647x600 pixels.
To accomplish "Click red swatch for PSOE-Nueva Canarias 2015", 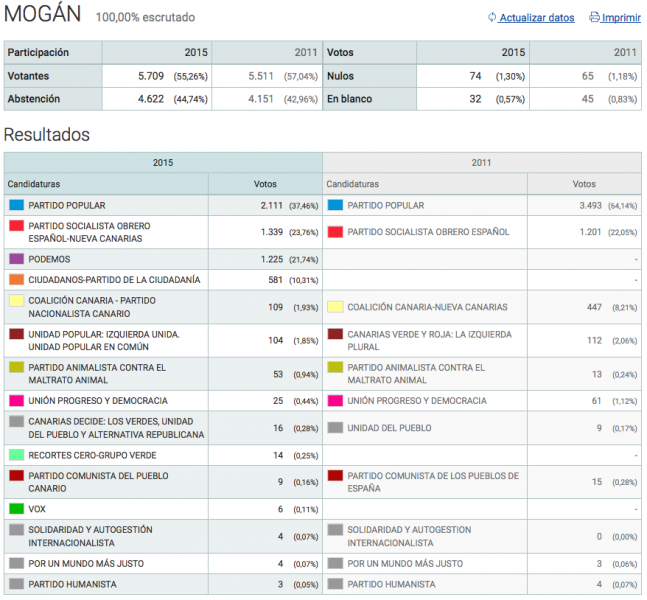I will (x=17, y=226).
